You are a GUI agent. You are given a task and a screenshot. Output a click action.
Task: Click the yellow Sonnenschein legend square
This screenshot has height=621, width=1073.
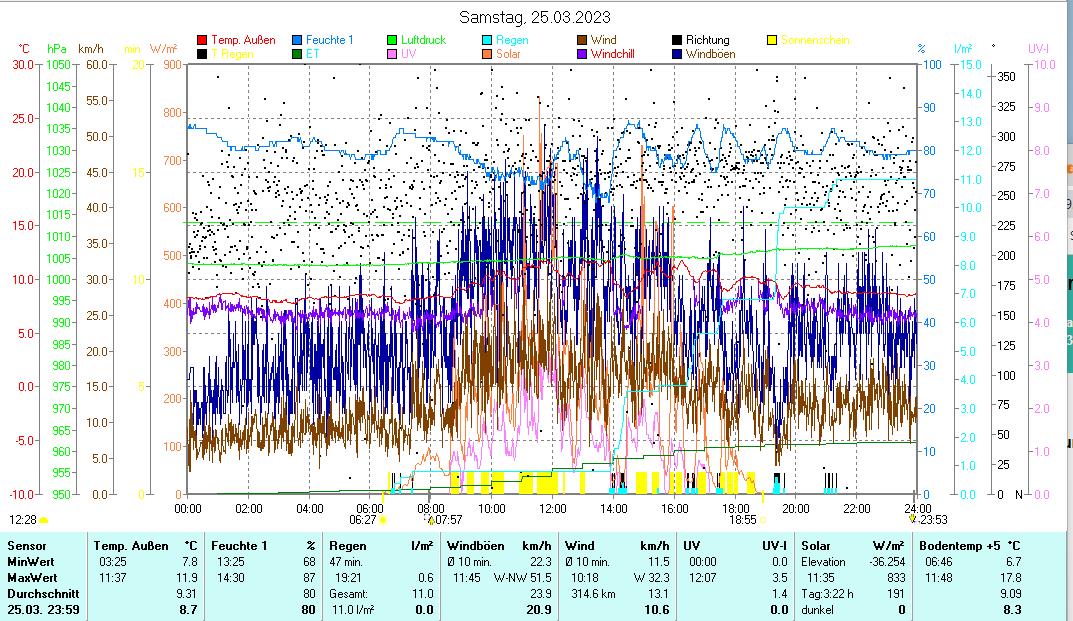pyautogui.click(x=773, y=40)
